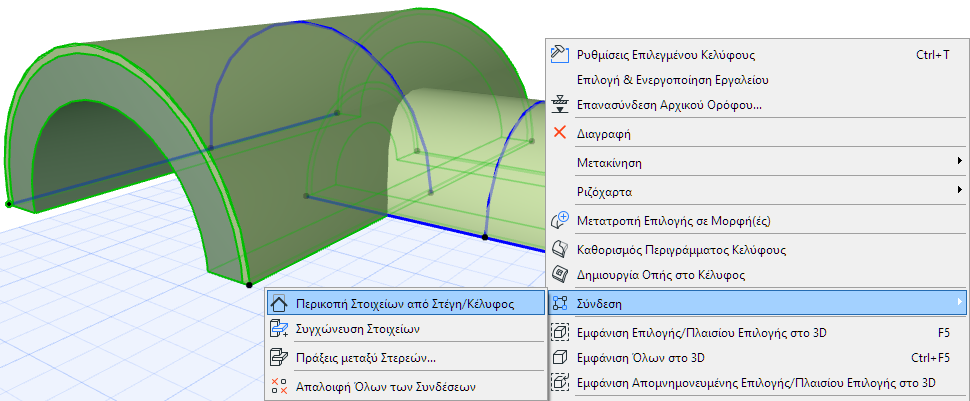Select Καθορισμός Περιγράμματος Κελύφους
970x401 pixels.
[756, 250]
